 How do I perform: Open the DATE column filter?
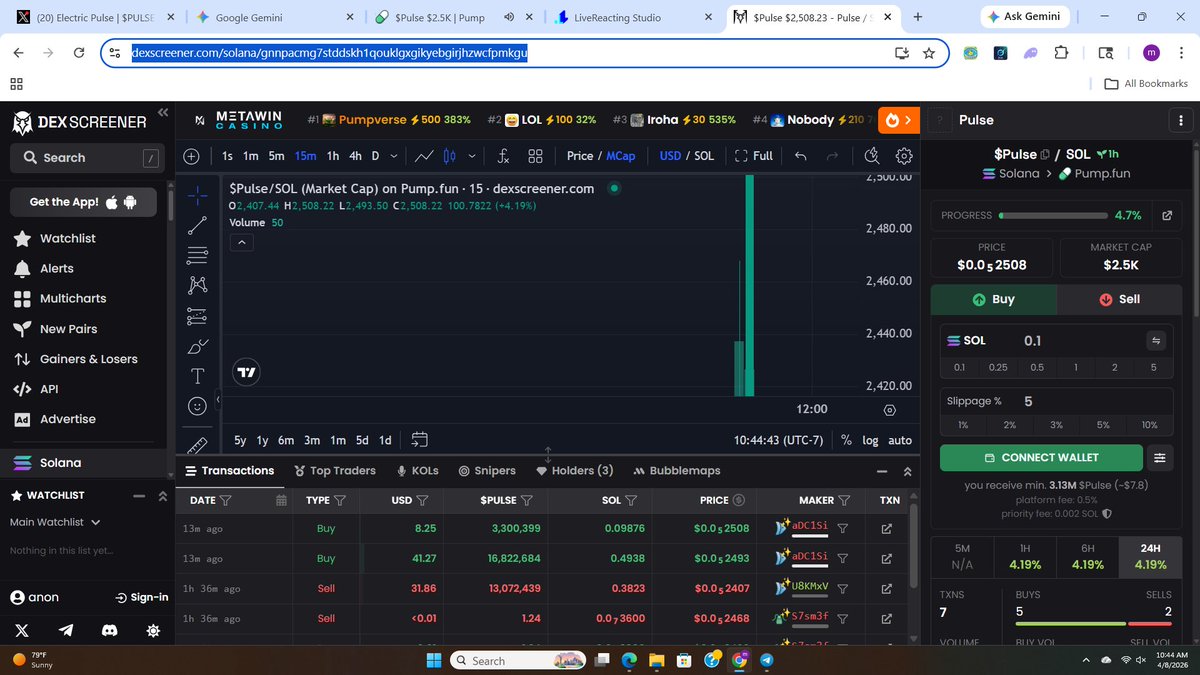(x=225, y=500)
